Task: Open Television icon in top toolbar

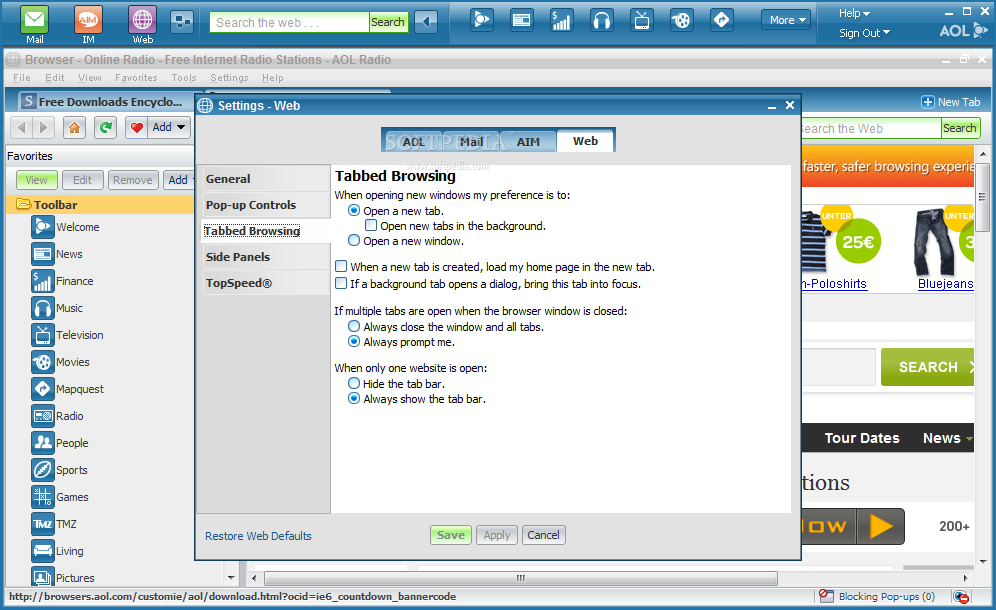Action: tap(642, 20)
